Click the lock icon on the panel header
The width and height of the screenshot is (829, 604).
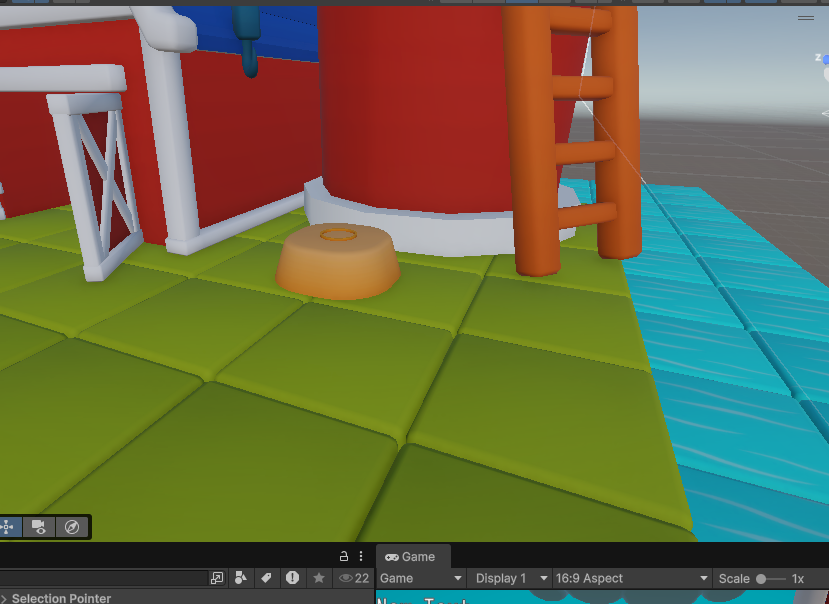[344, 557]
